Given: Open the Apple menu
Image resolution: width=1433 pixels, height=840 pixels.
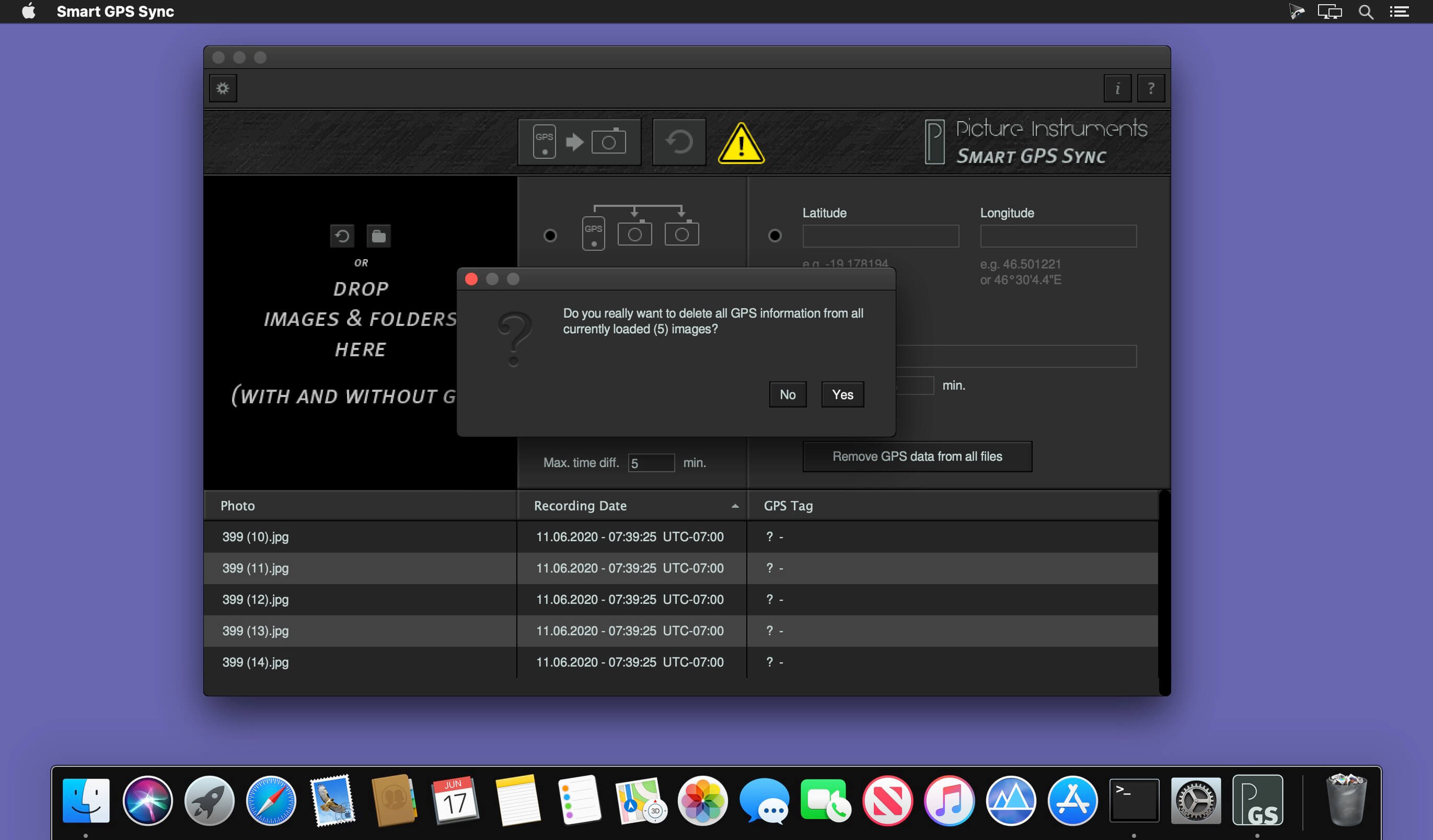Looking at the screenshot, I should [28, 11].
